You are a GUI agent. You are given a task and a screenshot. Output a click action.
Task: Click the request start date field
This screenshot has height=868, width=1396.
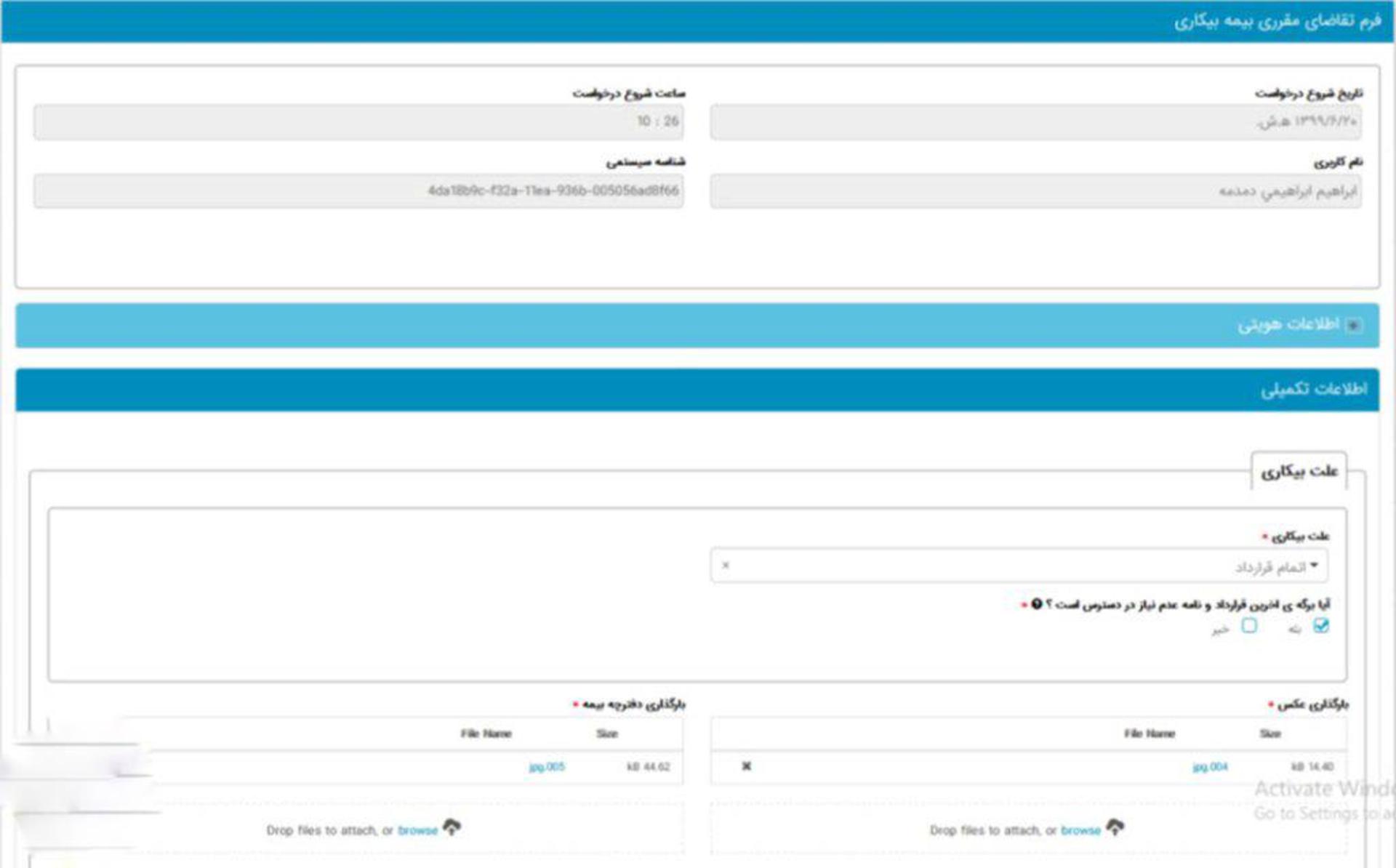coord(1035,121)
